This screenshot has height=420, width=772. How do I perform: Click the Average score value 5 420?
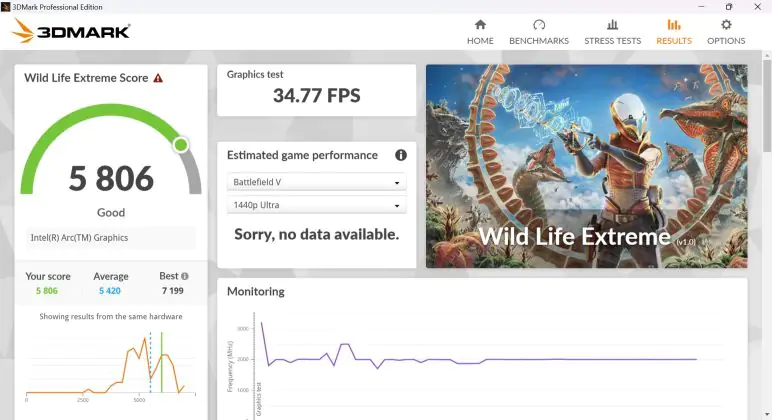[x=110, y=291]
